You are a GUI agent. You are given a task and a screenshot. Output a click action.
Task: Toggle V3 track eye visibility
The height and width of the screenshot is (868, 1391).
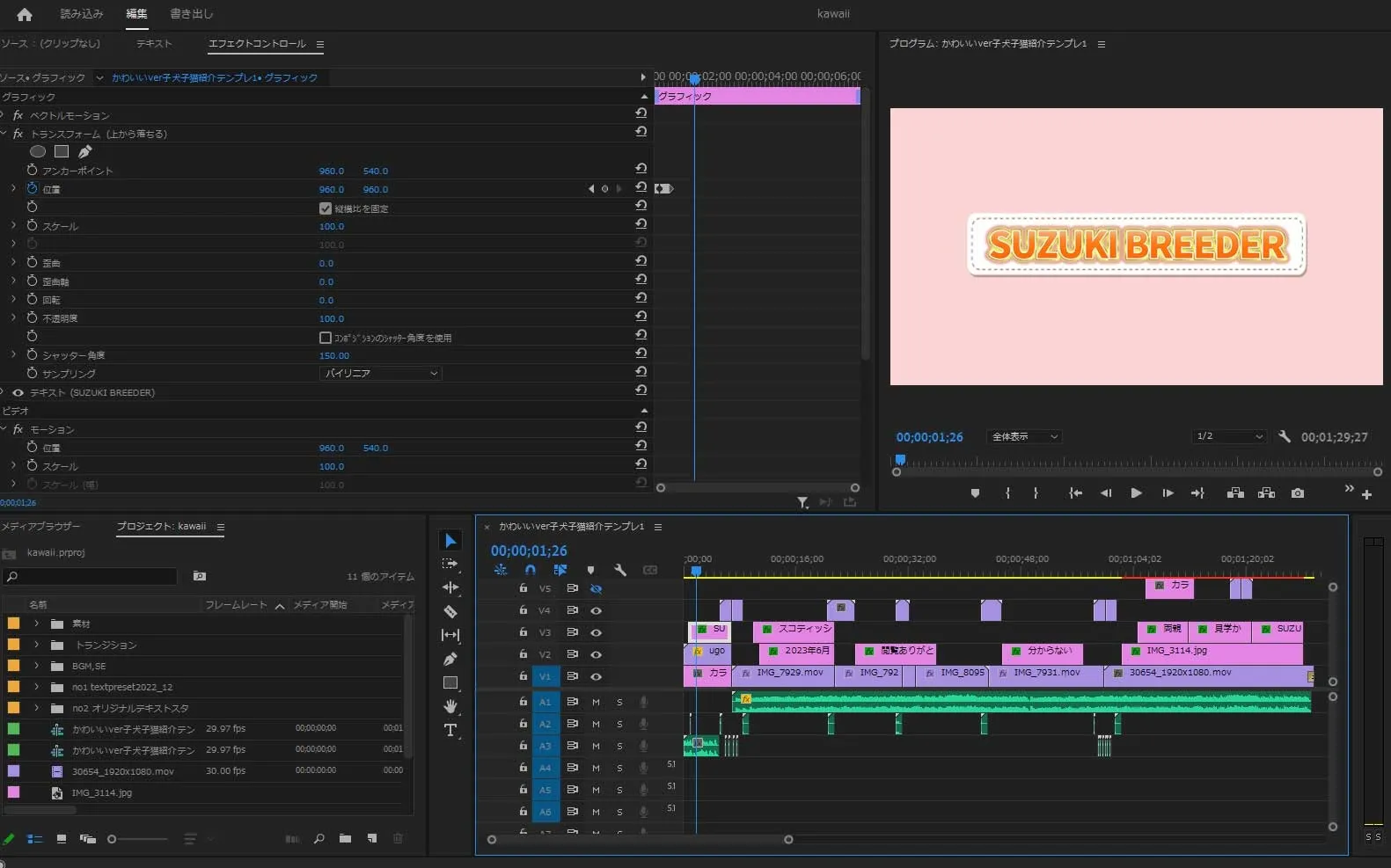[x=596, y=632]
